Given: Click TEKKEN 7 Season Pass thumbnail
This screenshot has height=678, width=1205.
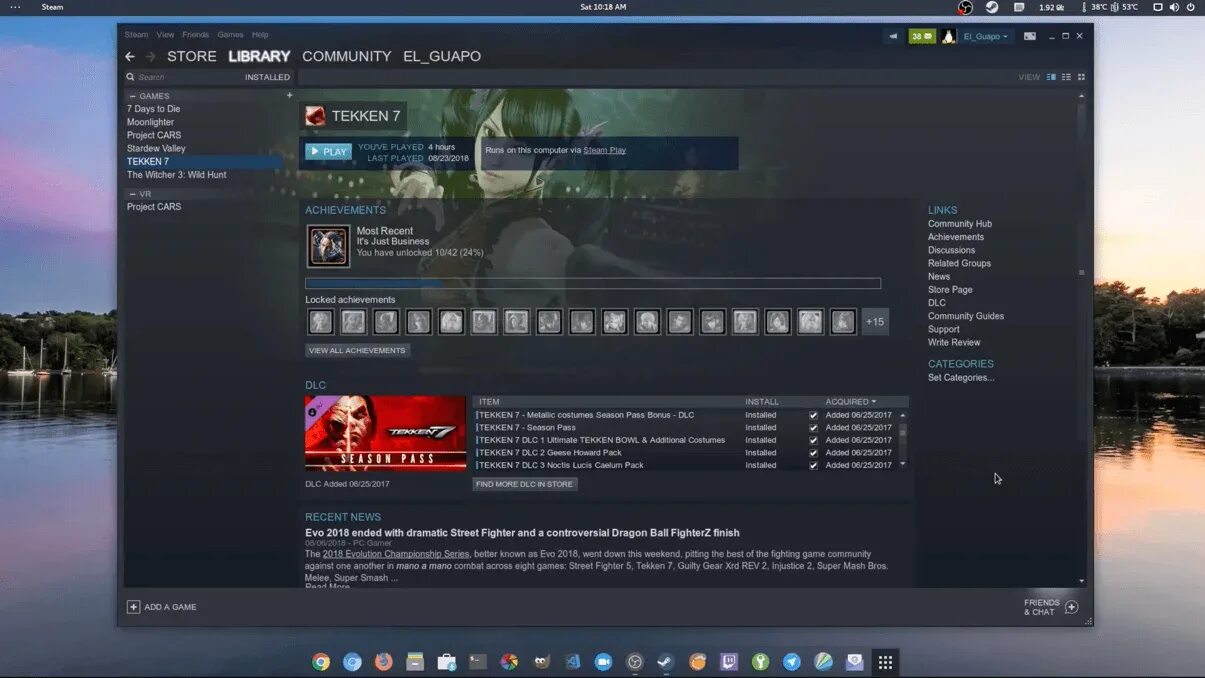Looking at the screenshot, I should (x=385, y=433).
